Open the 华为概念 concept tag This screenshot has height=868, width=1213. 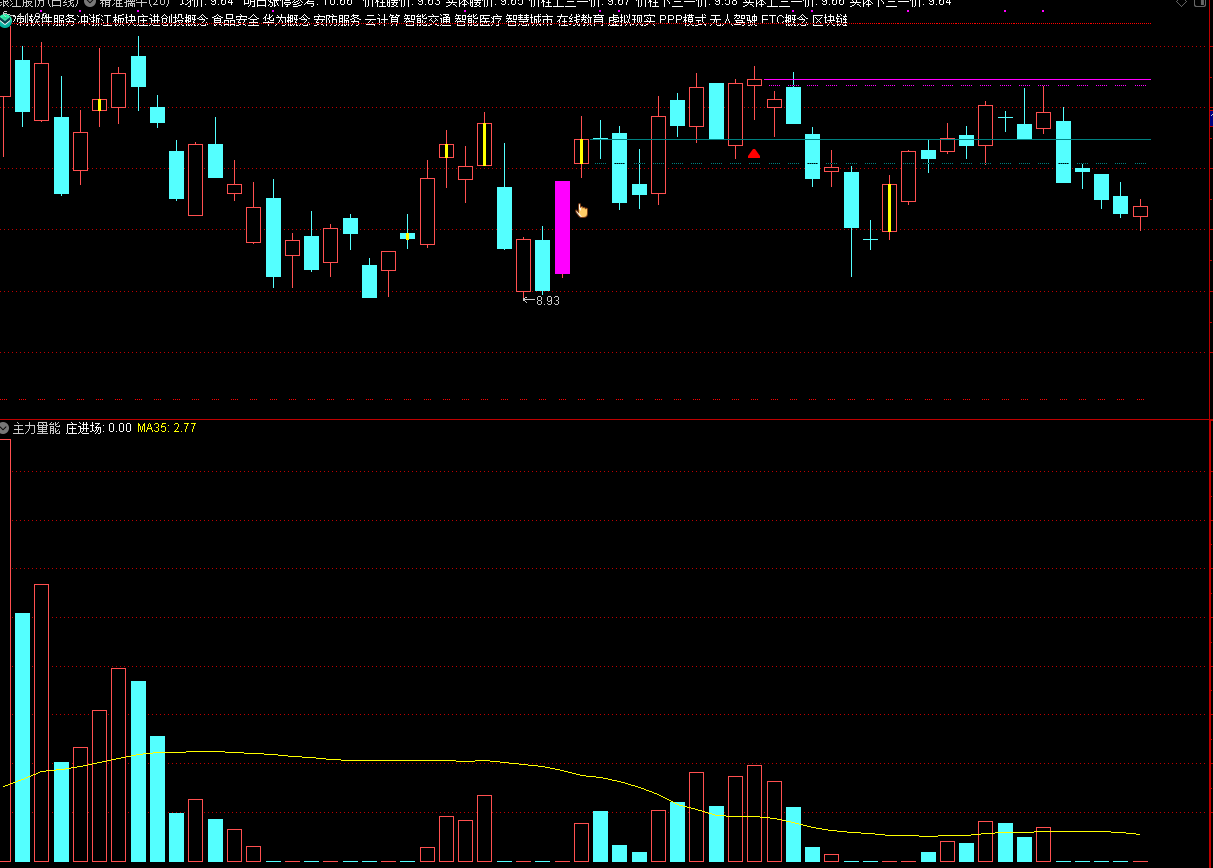286,20
